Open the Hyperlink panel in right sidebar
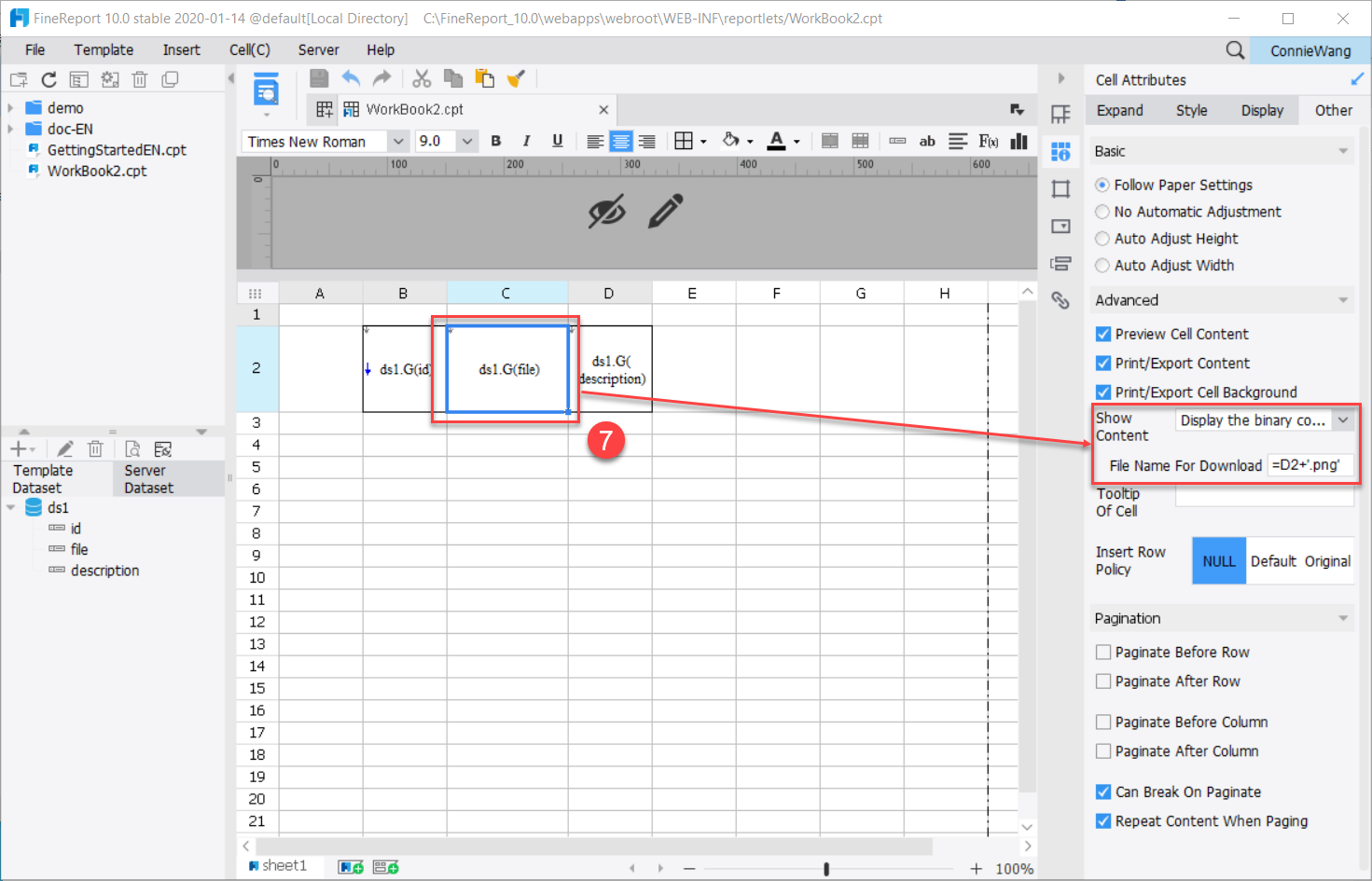 tap(1060, 300)
